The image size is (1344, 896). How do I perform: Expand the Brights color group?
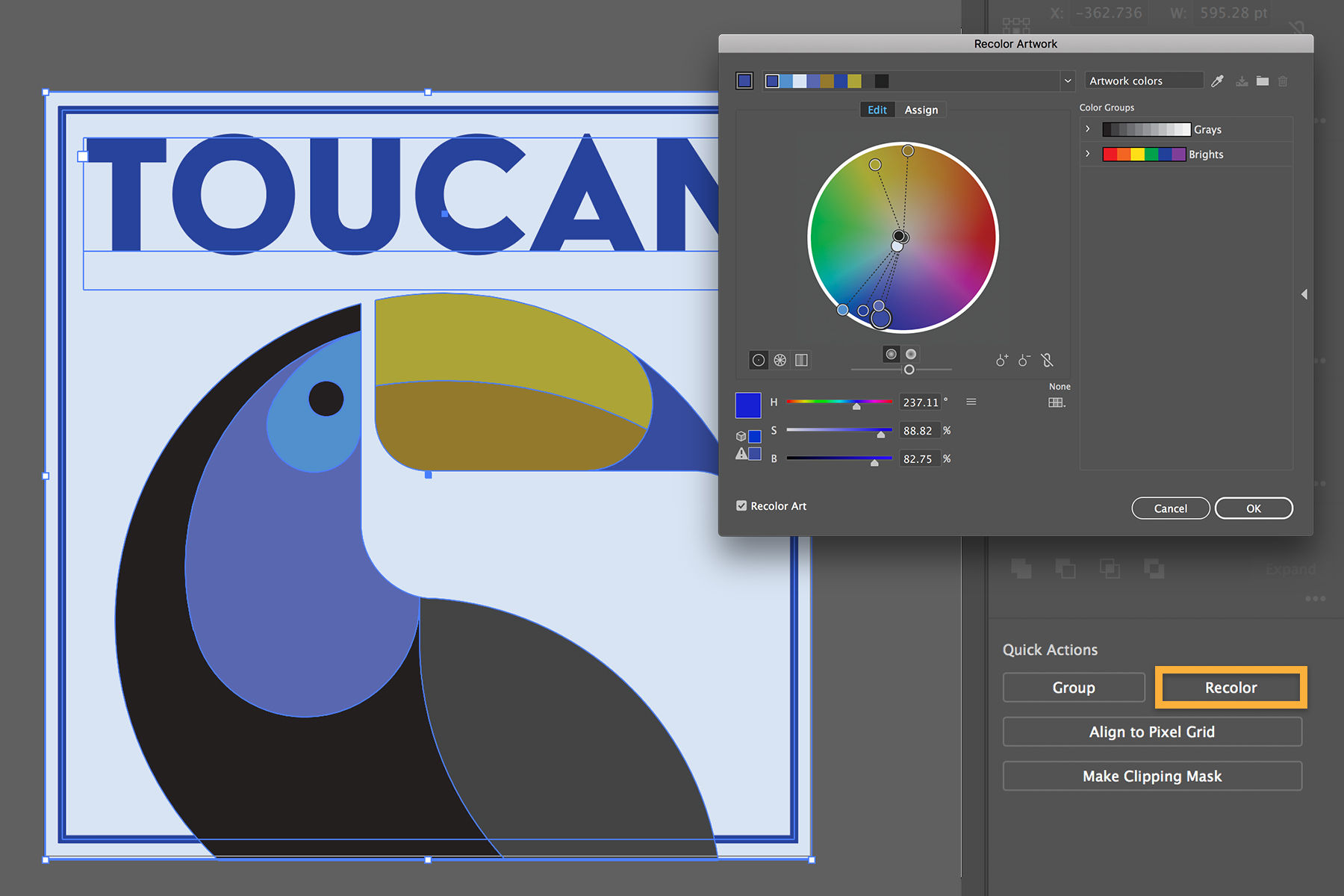point(1087,154)
